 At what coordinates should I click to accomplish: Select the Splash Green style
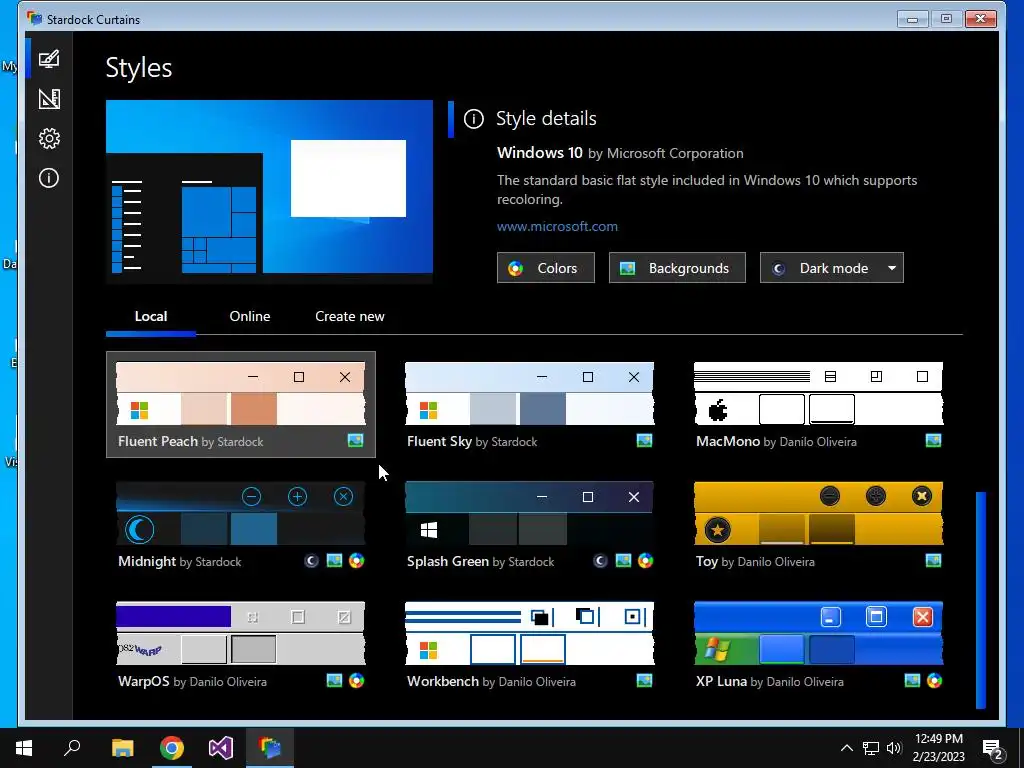[x=529, y=525]
